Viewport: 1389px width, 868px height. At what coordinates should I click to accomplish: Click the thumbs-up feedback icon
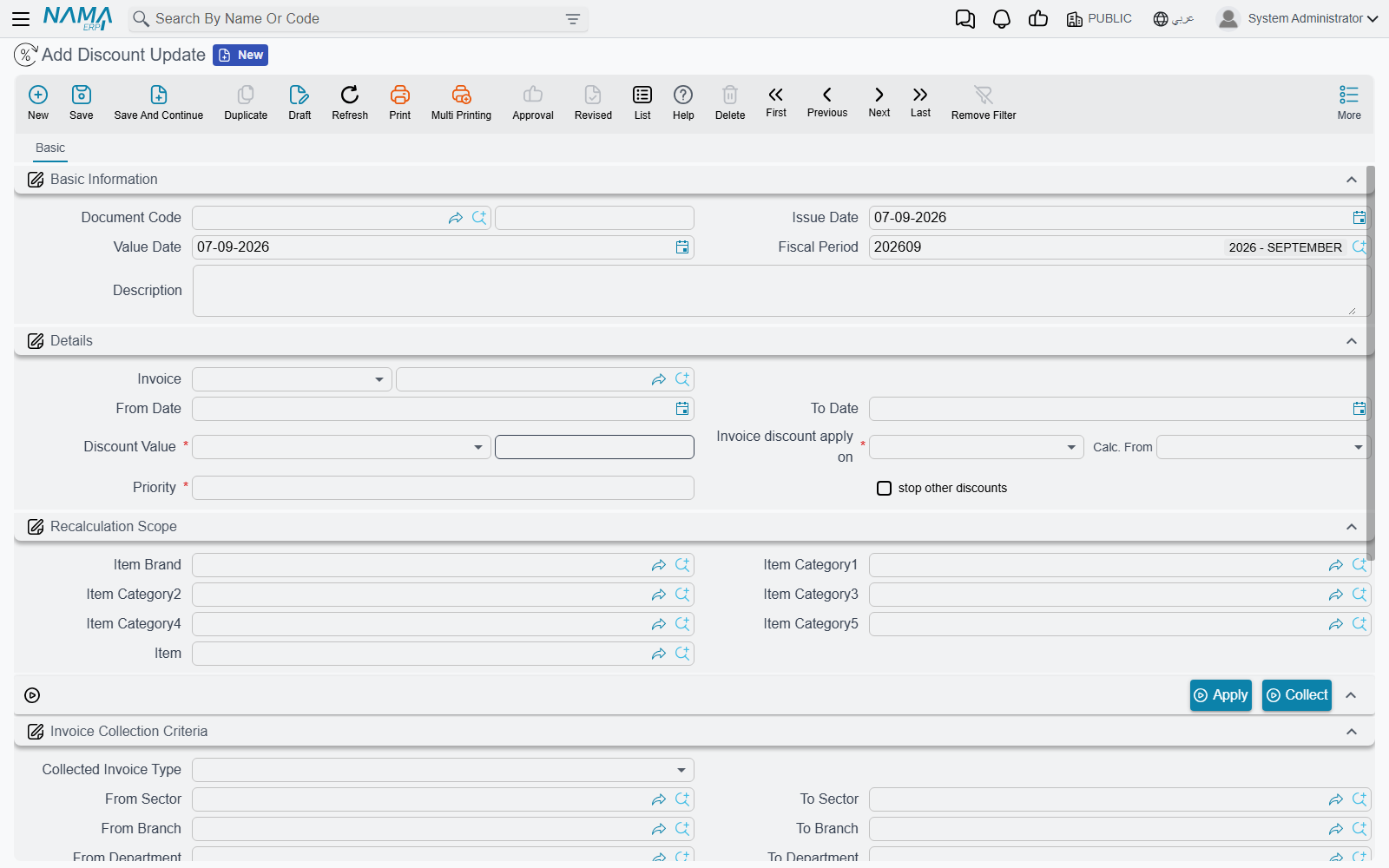coord(1038,19)
